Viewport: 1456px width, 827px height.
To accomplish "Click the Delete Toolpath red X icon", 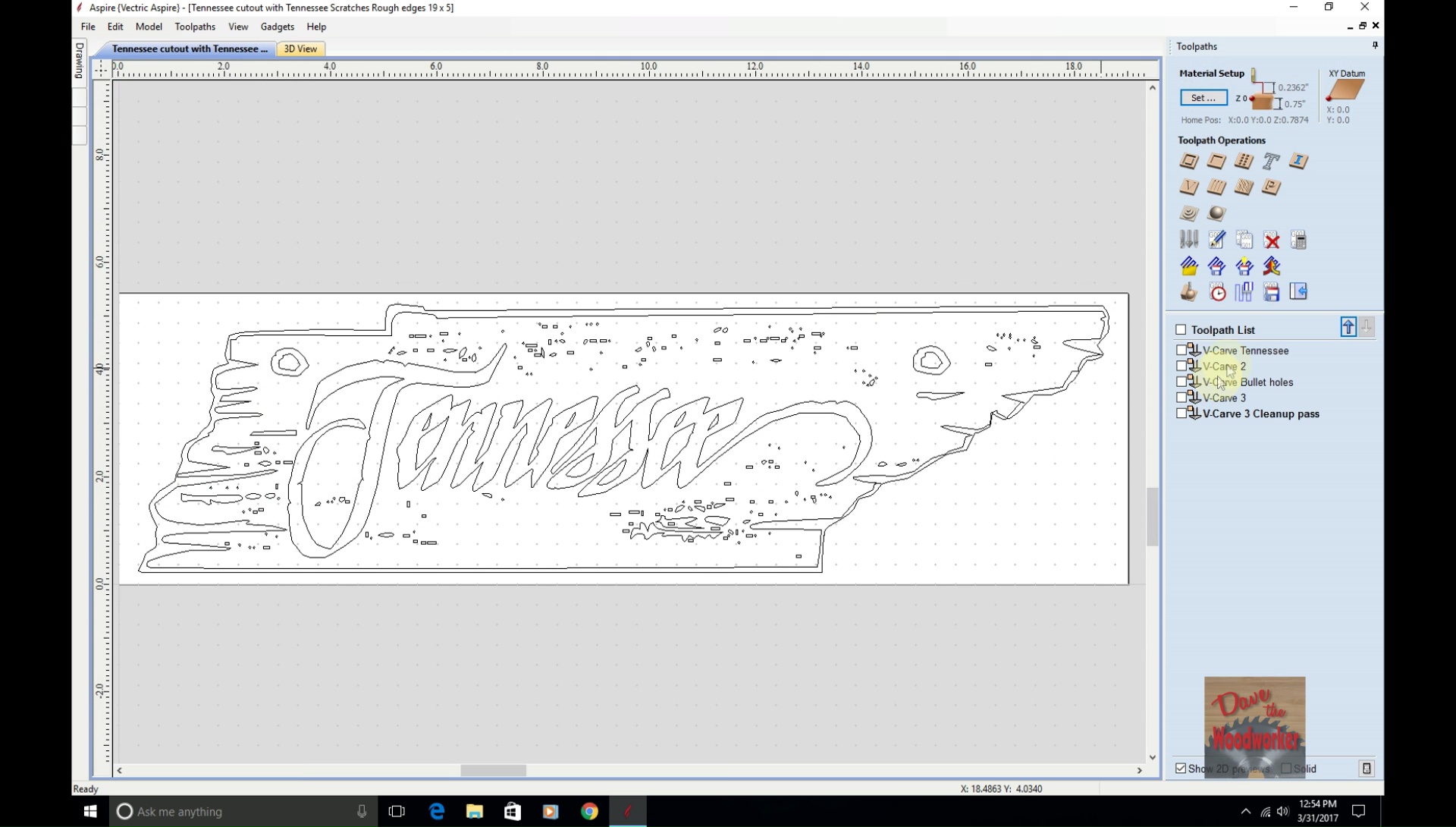I will (1272, 241).
